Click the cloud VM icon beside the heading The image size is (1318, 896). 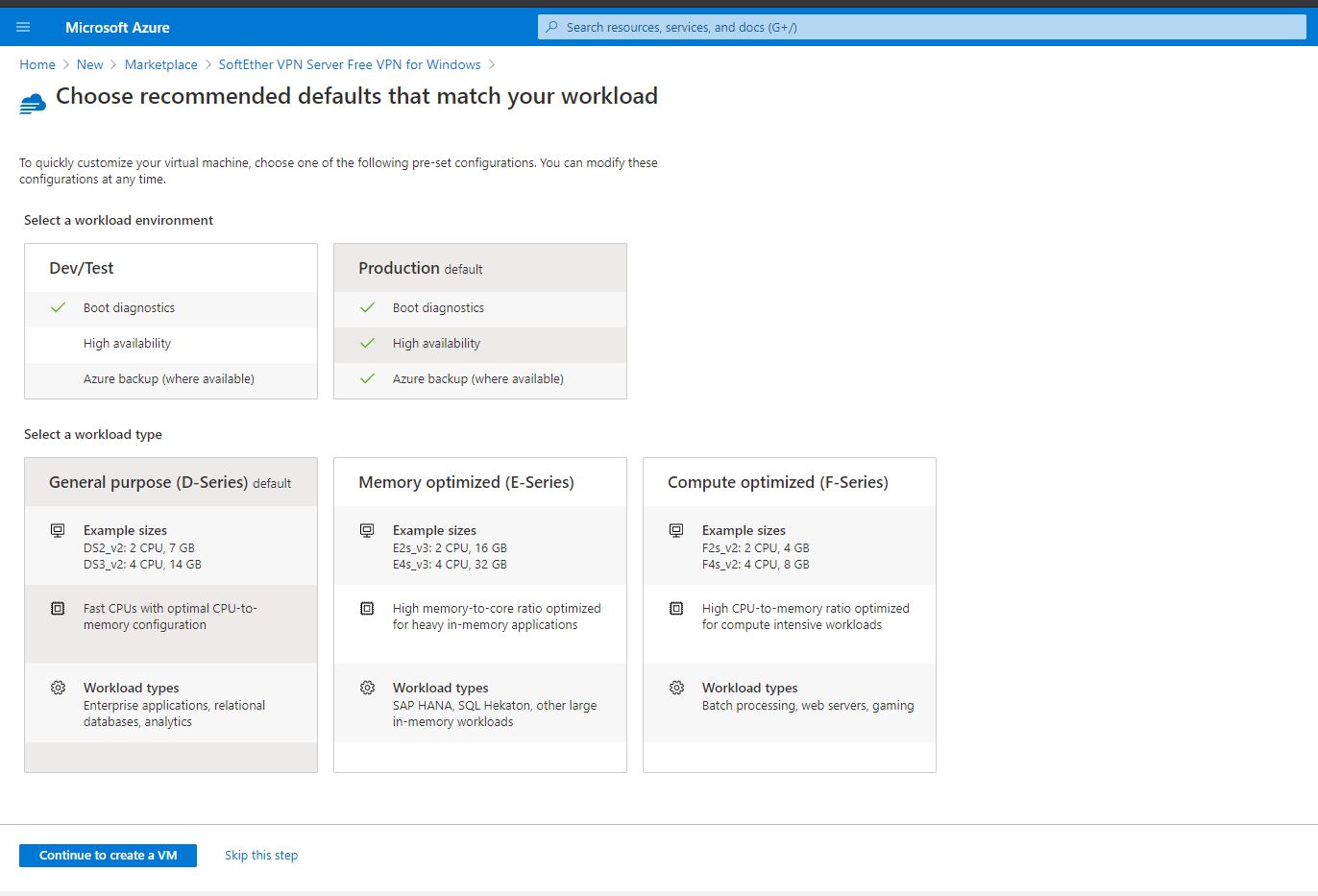pos(33,104)
